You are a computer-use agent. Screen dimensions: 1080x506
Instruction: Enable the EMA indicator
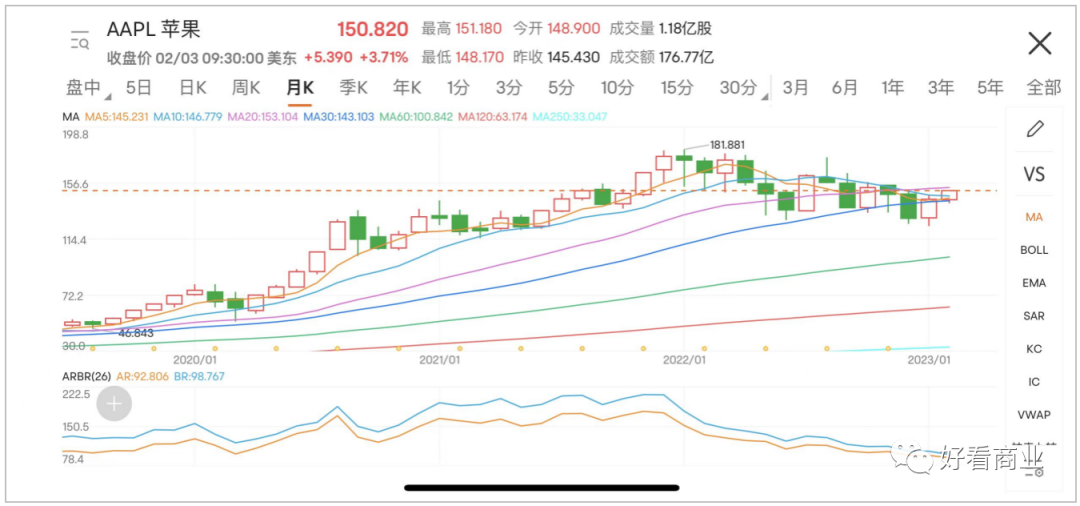click(1034, 283)
